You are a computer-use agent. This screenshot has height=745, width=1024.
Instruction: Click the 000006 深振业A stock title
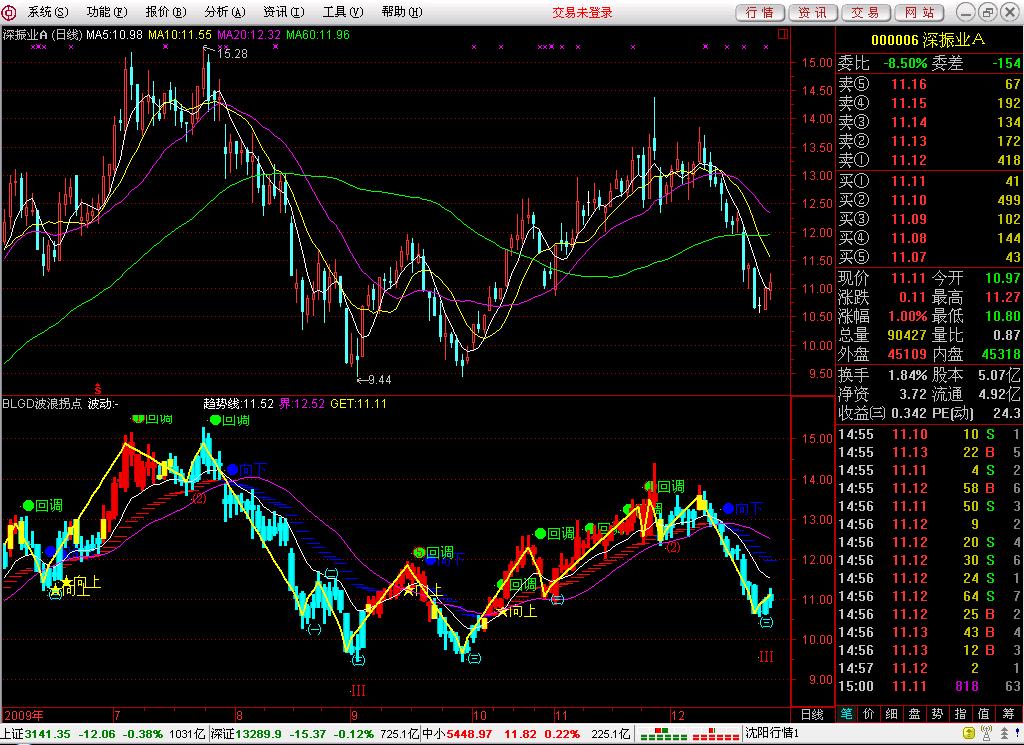tap(928, 40)
